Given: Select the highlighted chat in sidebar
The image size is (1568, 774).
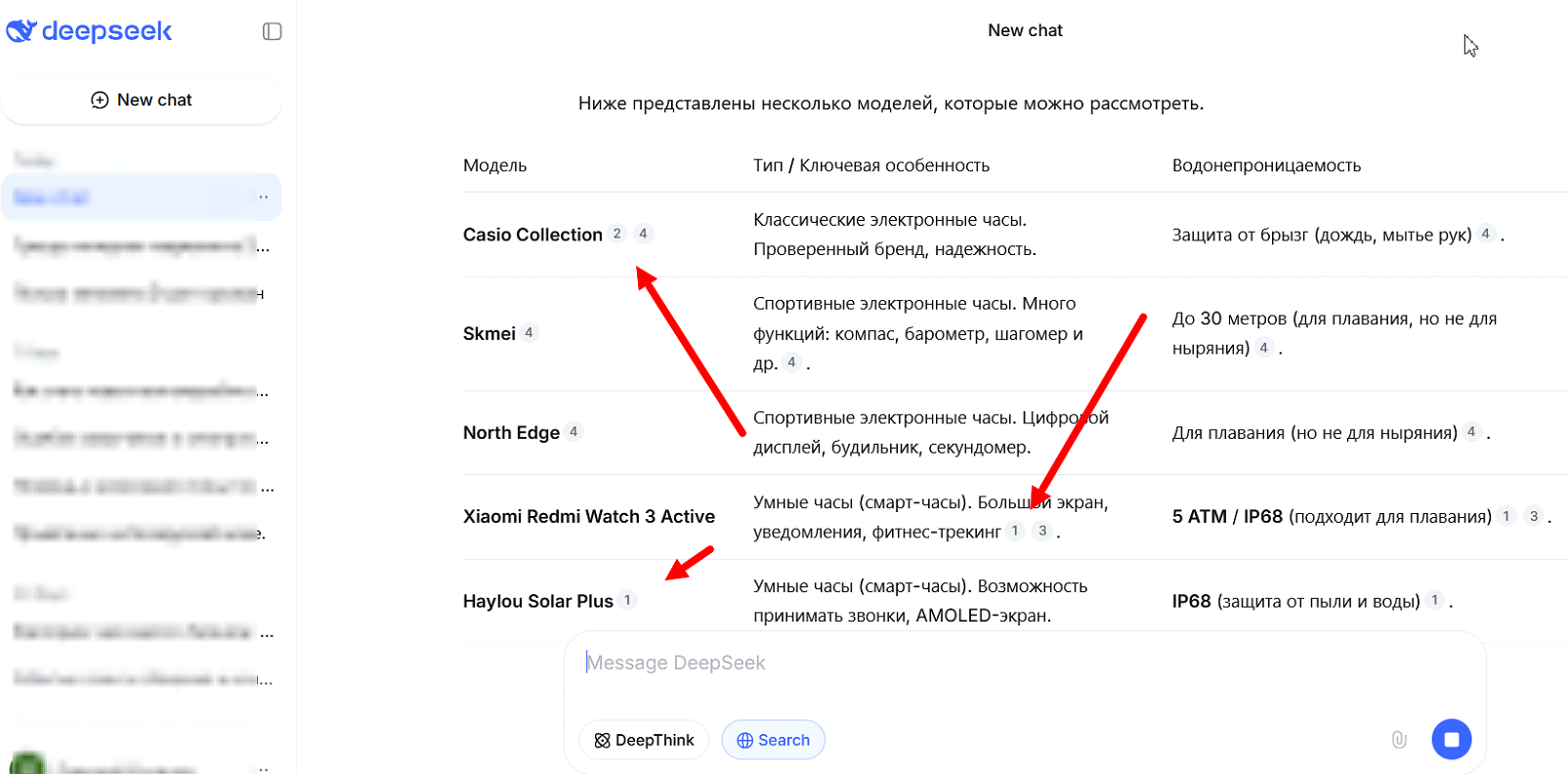Looking at the screenshot, I should (127, 197).
